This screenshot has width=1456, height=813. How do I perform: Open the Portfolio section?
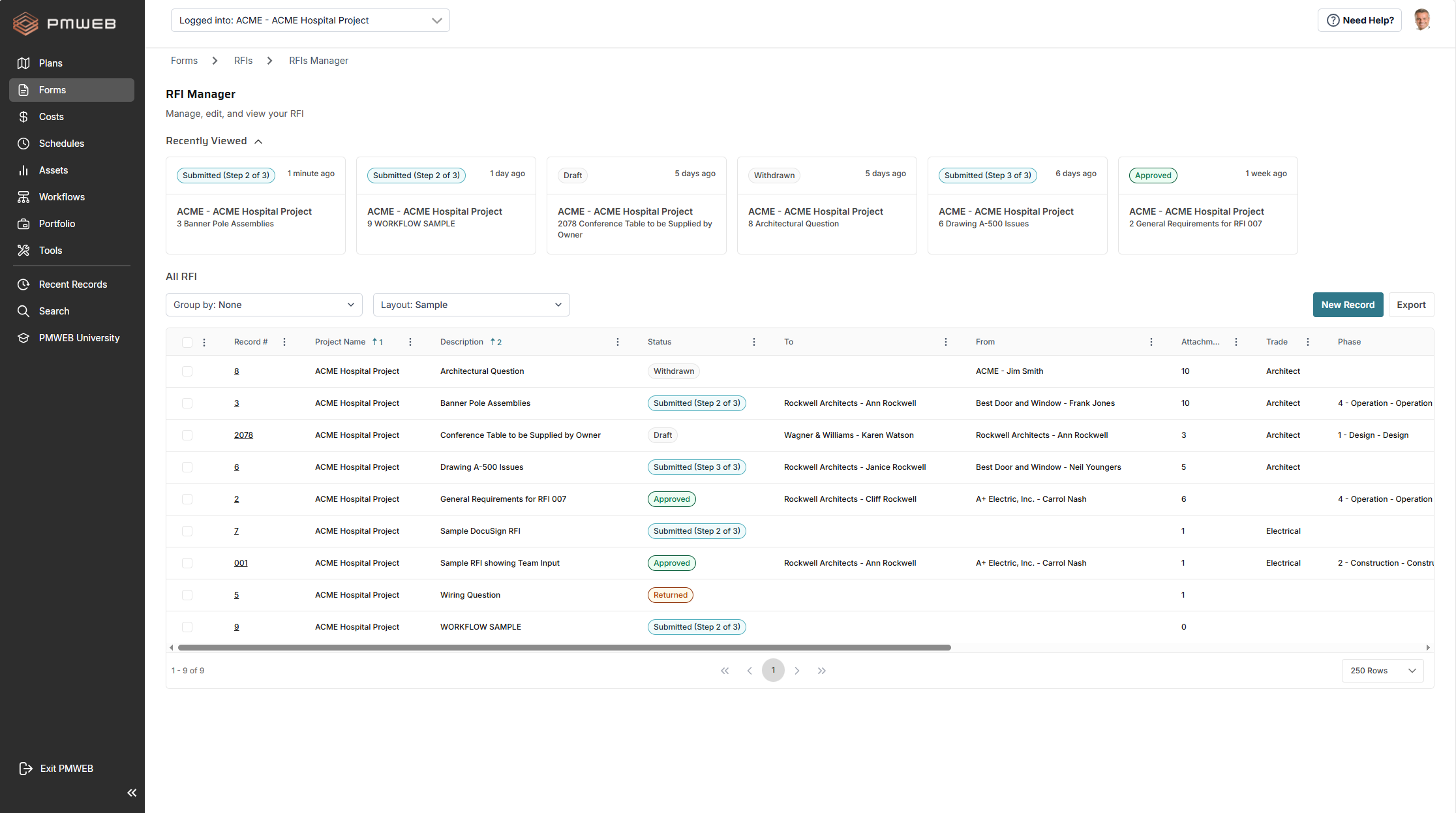[x=56, y=223]
